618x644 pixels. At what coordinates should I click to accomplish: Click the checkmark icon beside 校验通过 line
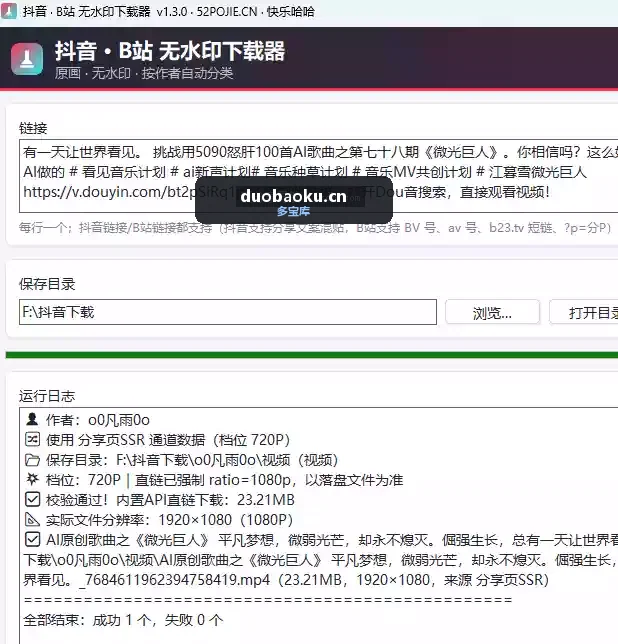tap(32, 499)
